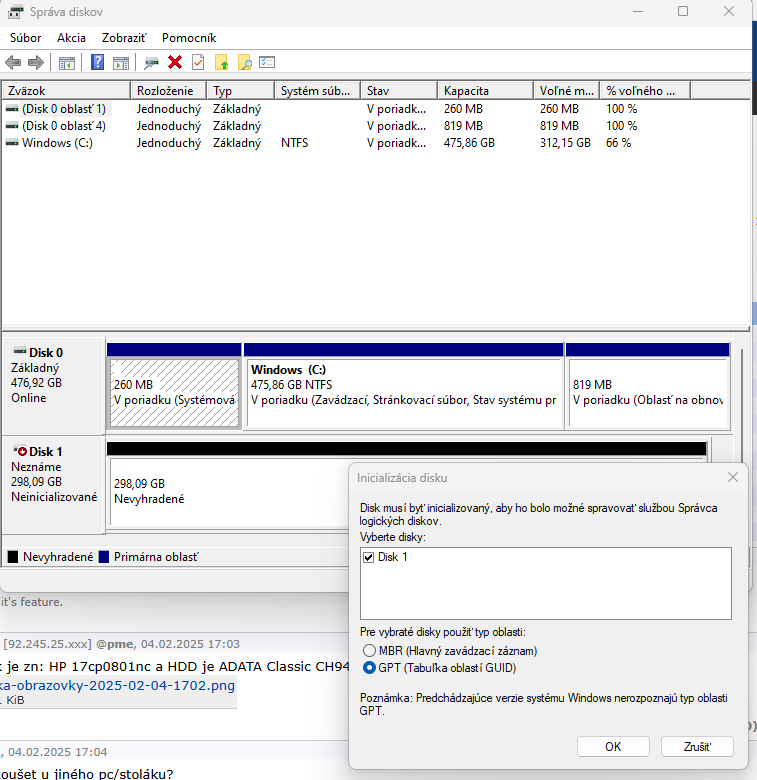Open the snimka-obrazovky-2025-02-04-1702.png link

tap(117, 685)
